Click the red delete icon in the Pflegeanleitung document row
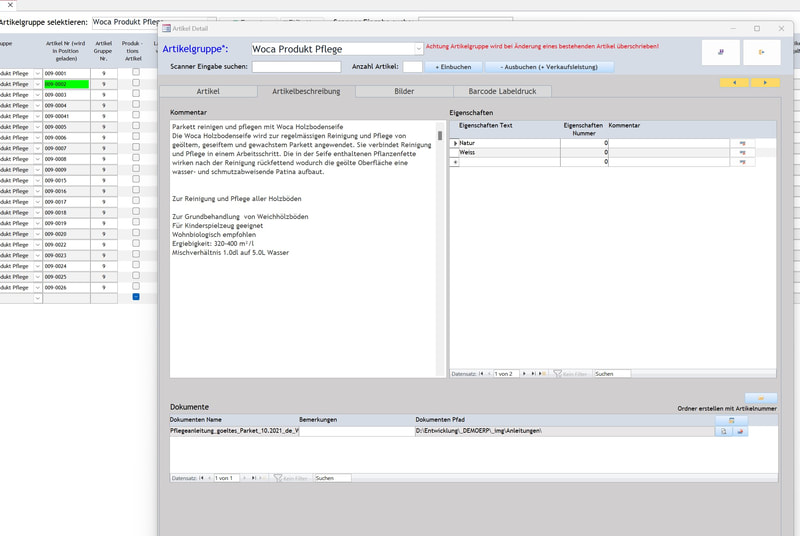This screenshot has height=536, width=800. (x=740, y=431)
